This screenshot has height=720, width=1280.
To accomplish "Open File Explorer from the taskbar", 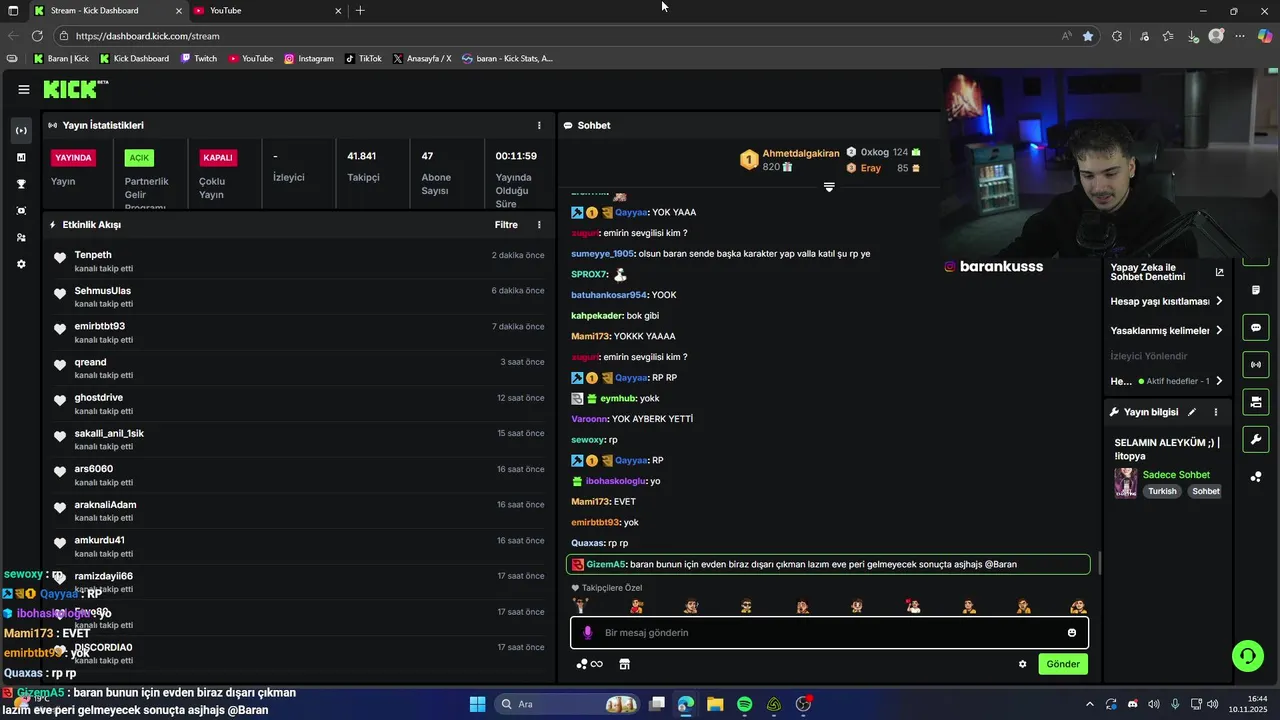I will click(715, 704).
